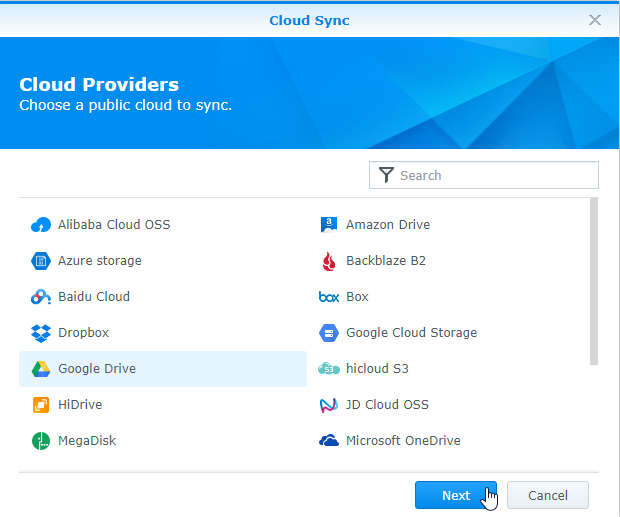620x517 pixels.
Task: Focus the Search input field
Action: click(x=484, y=175)
